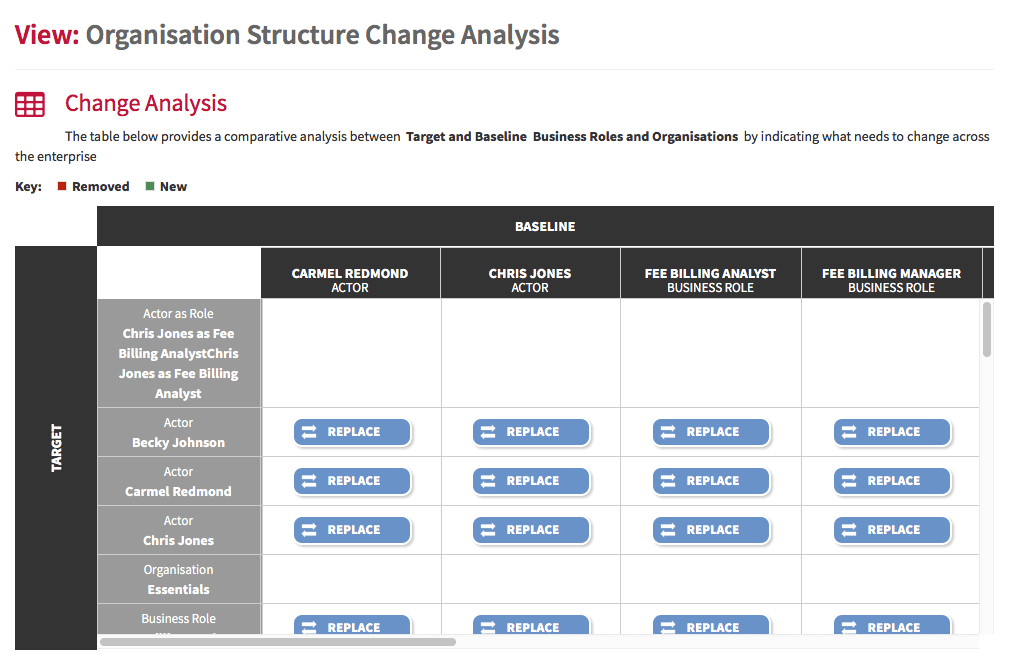The height and width of the screenshot is (660, 1009).
Task: Click the vertical table scrollbar thumb
Action: (x=986, y=329)
